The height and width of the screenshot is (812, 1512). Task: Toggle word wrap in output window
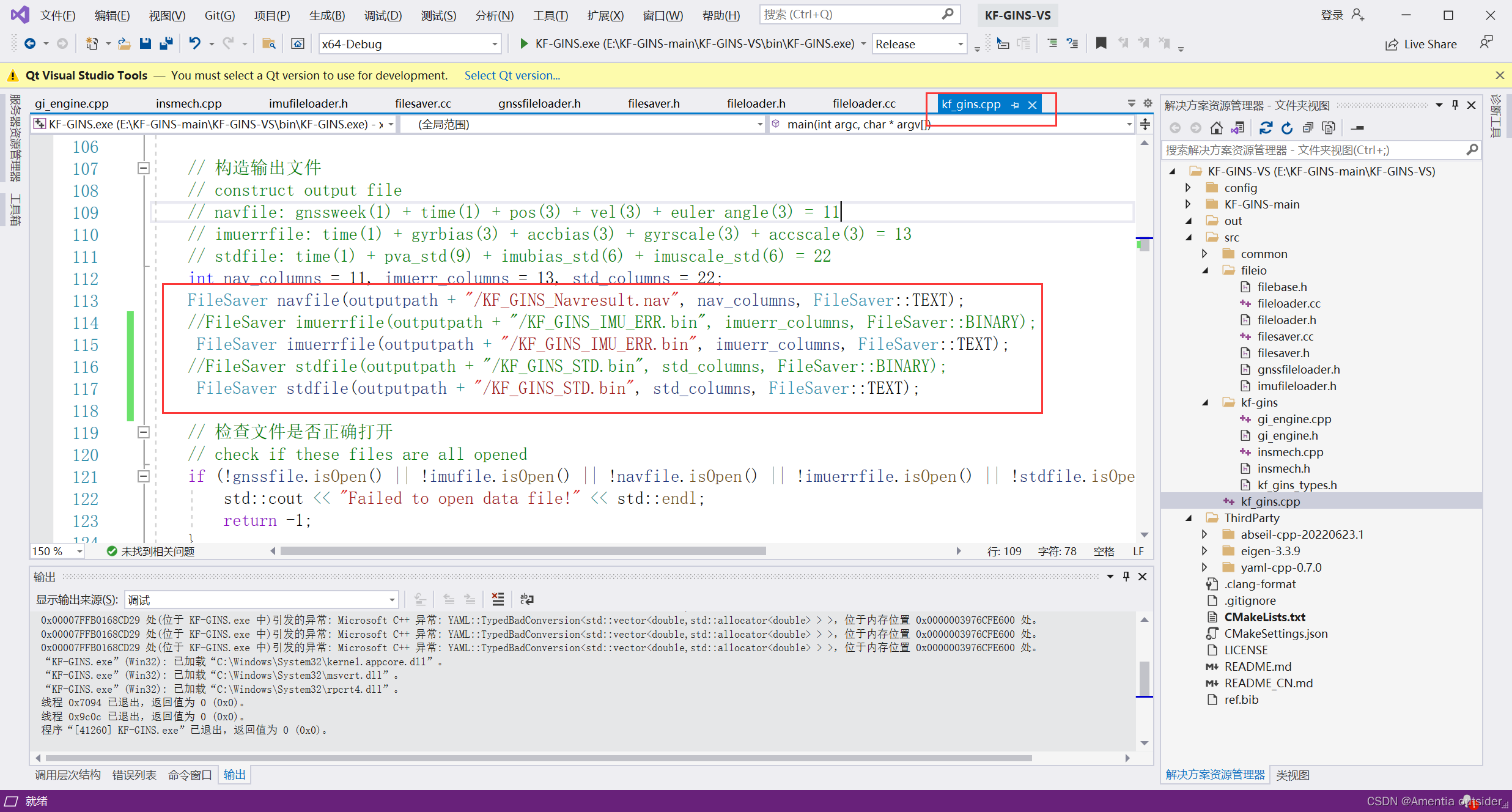coord(526,599)
